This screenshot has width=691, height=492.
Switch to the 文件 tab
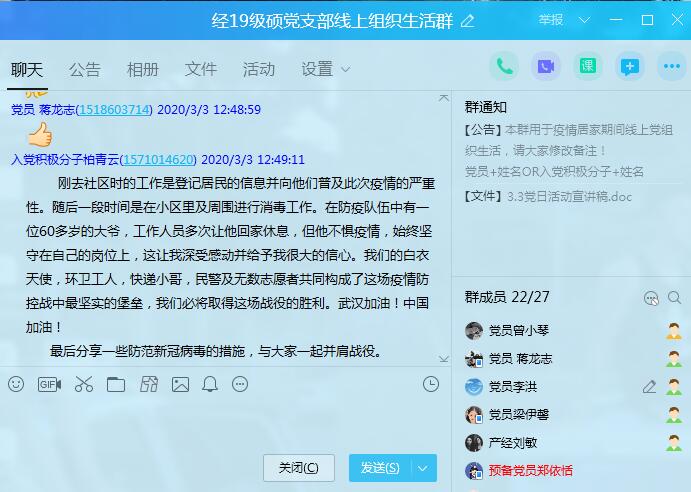[x=201, y=69]
